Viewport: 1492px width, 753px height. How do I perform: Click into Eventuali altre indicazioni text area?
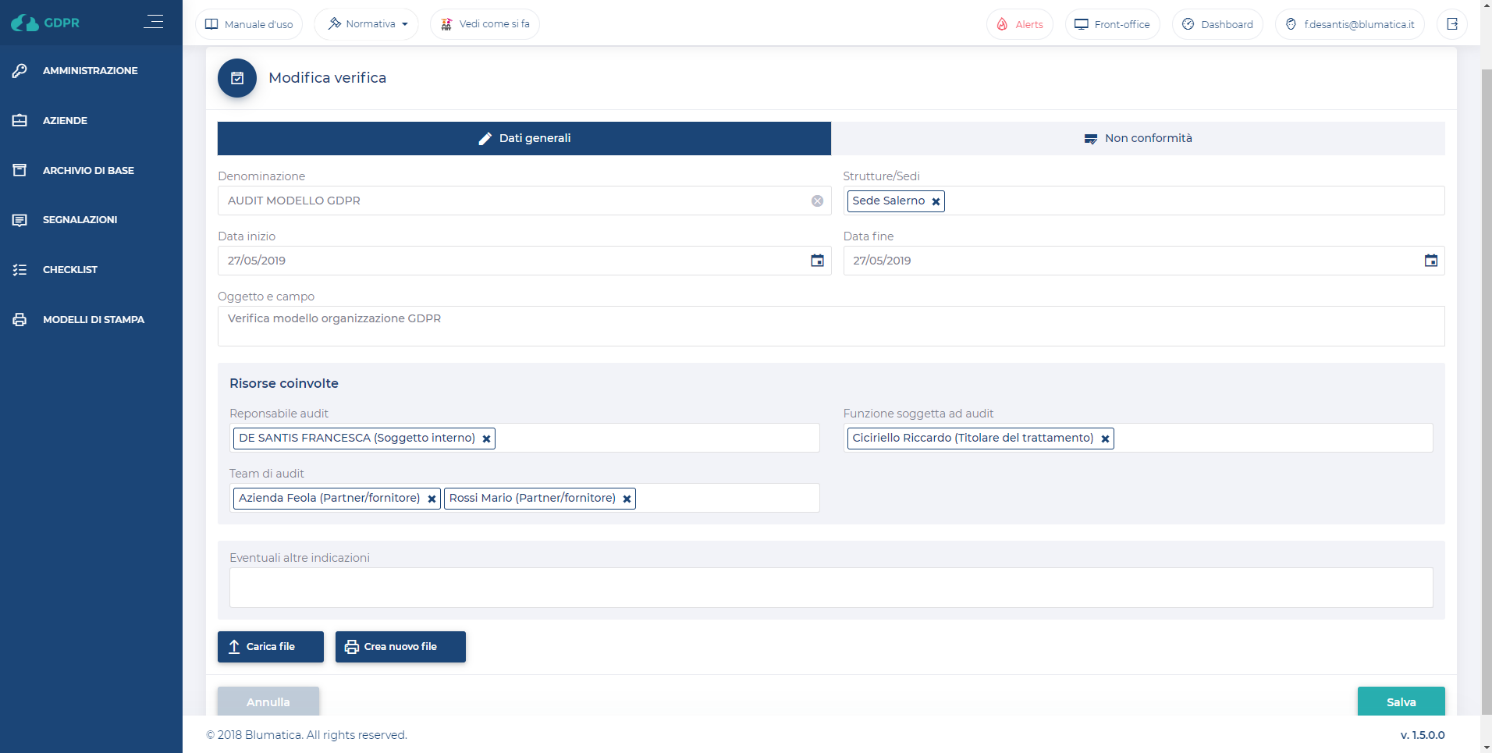point(830,588)
